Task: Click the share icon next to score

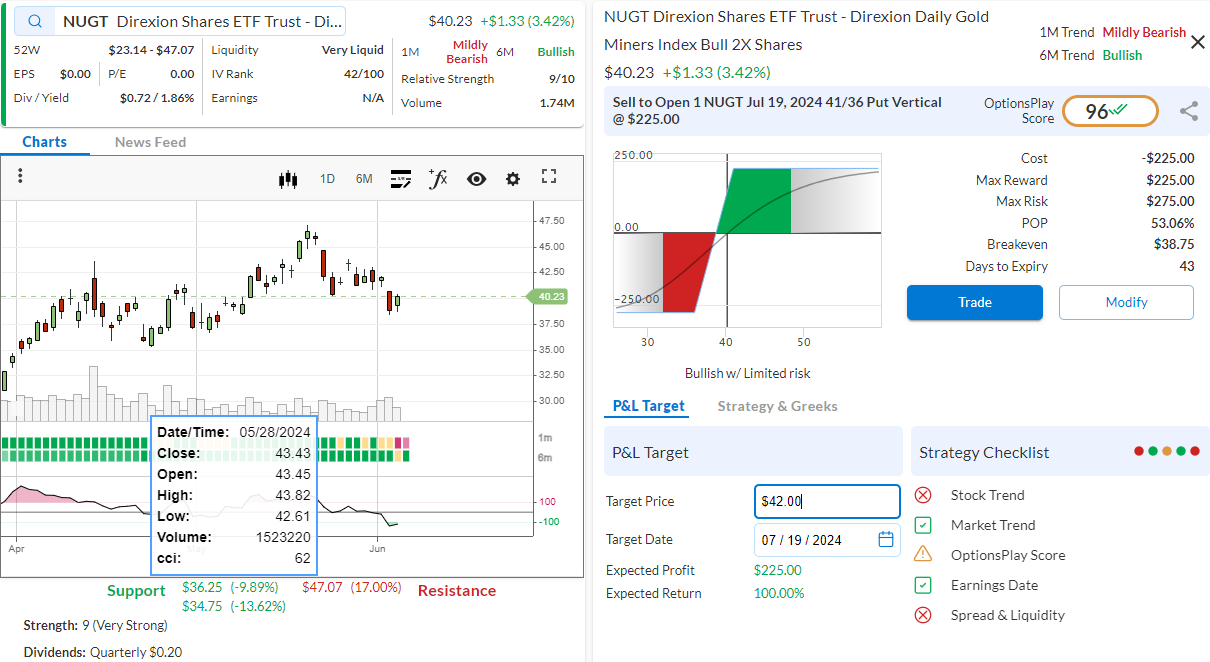Action: [x=1188, y=112]
